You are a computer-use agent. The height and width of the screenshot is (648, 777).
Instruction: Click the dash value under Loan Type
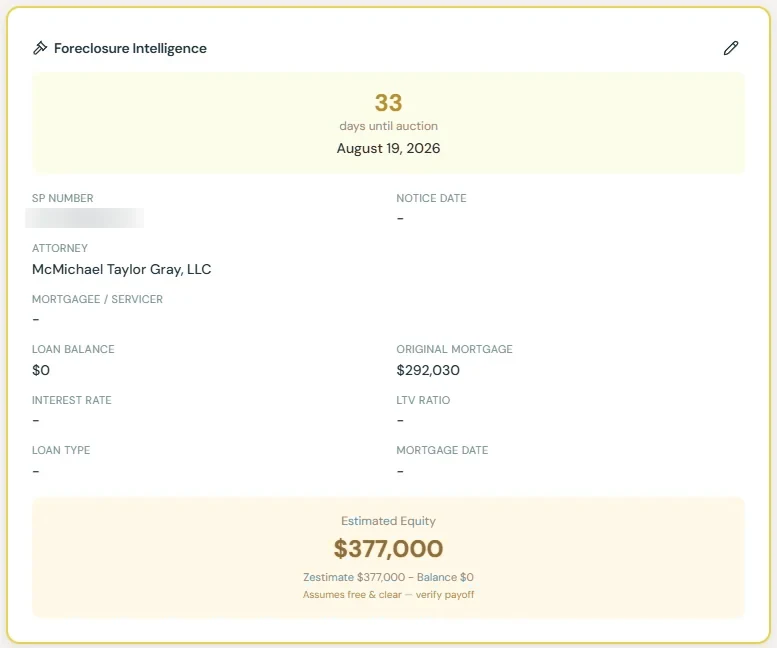pos(36,471)
